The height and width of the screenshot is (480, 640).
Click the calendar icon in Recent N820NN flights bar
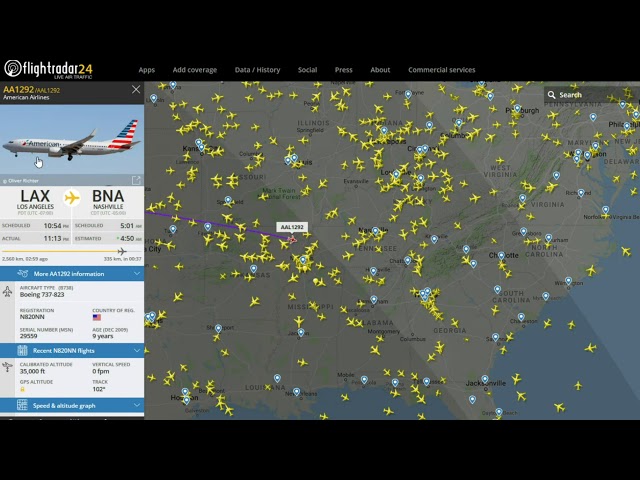22,350
